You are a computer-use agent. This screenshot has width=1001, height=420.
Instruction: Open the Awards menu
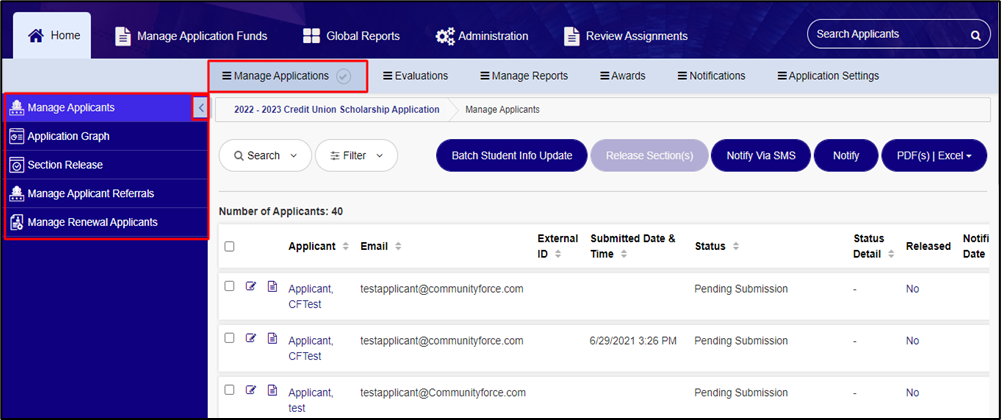click(622, 76)
